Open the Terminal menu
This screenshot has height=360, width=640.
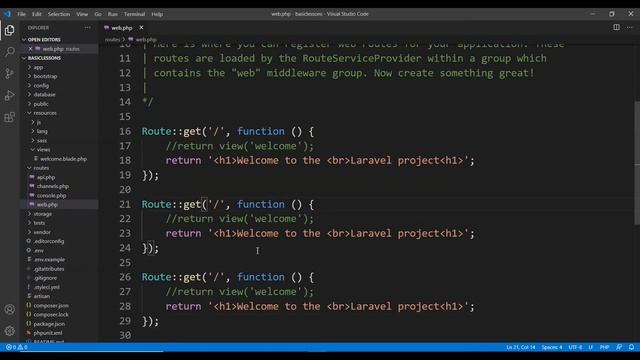pos(134,14)
